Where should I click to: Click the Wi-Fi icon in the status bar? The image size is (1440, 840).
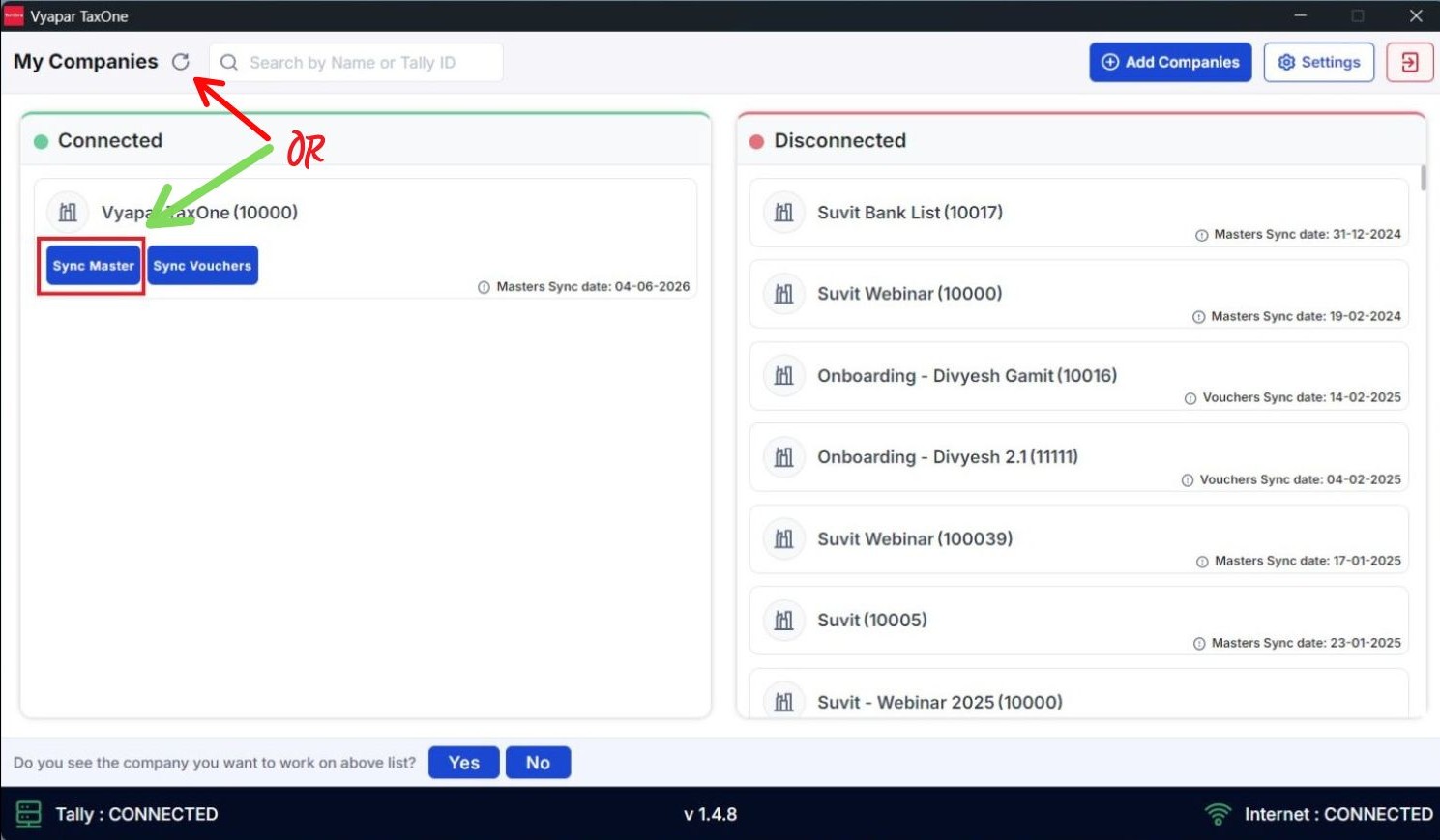tap(1219, 814)
